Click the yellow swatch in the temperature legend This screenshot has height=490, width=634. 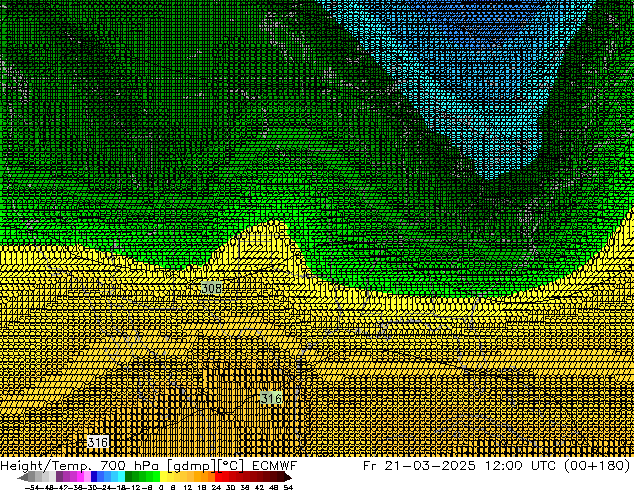coord(163,476)
